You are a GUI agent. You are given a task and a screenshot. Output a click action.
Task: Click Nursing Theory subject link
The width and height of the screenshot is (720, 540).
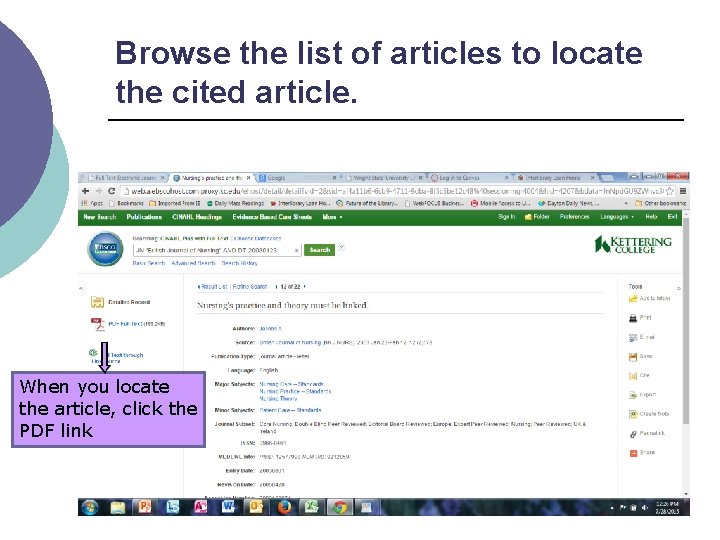coord(278,399)
